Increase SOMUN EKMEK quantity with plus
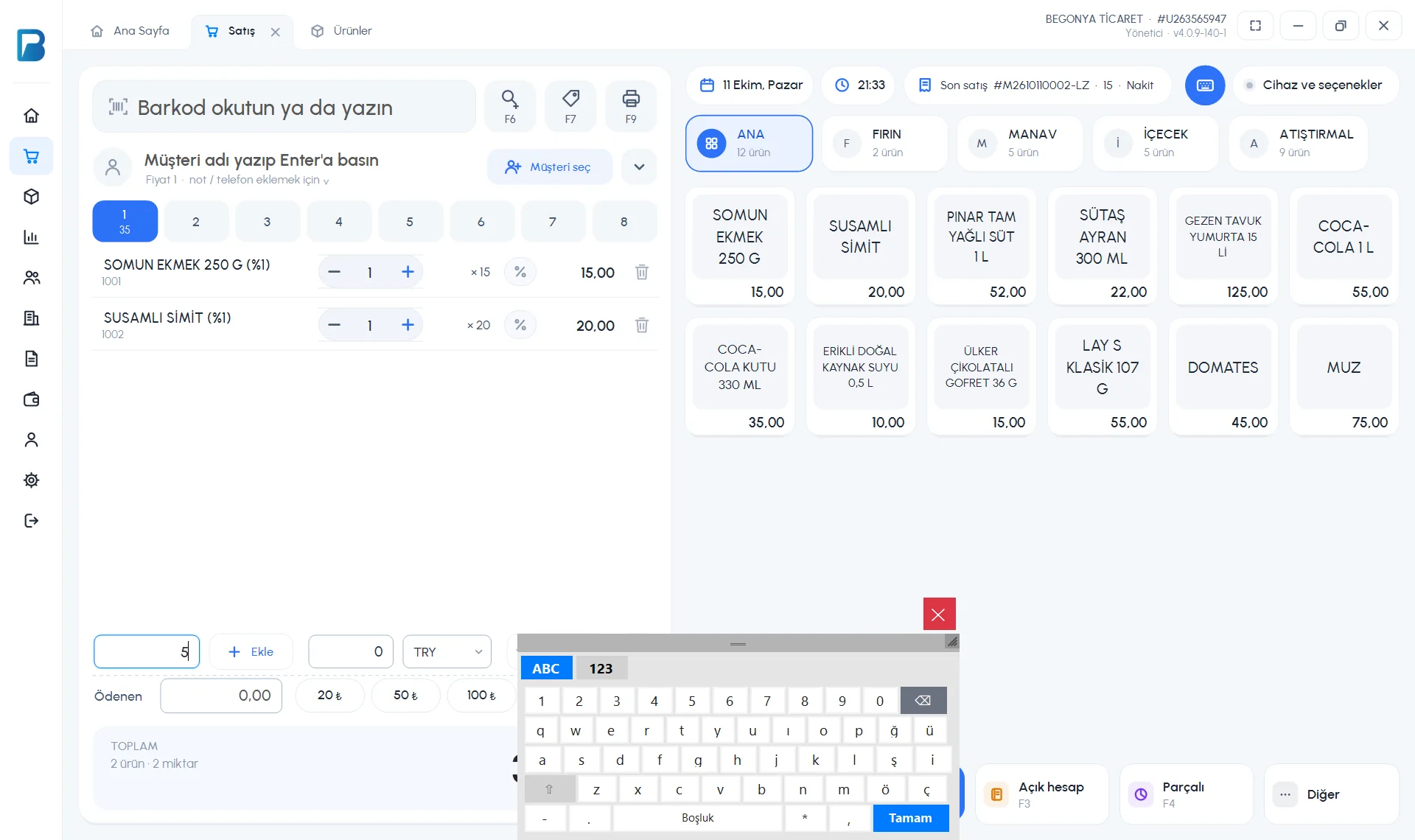Screen dimensions: 1415x840 point(408,272)
